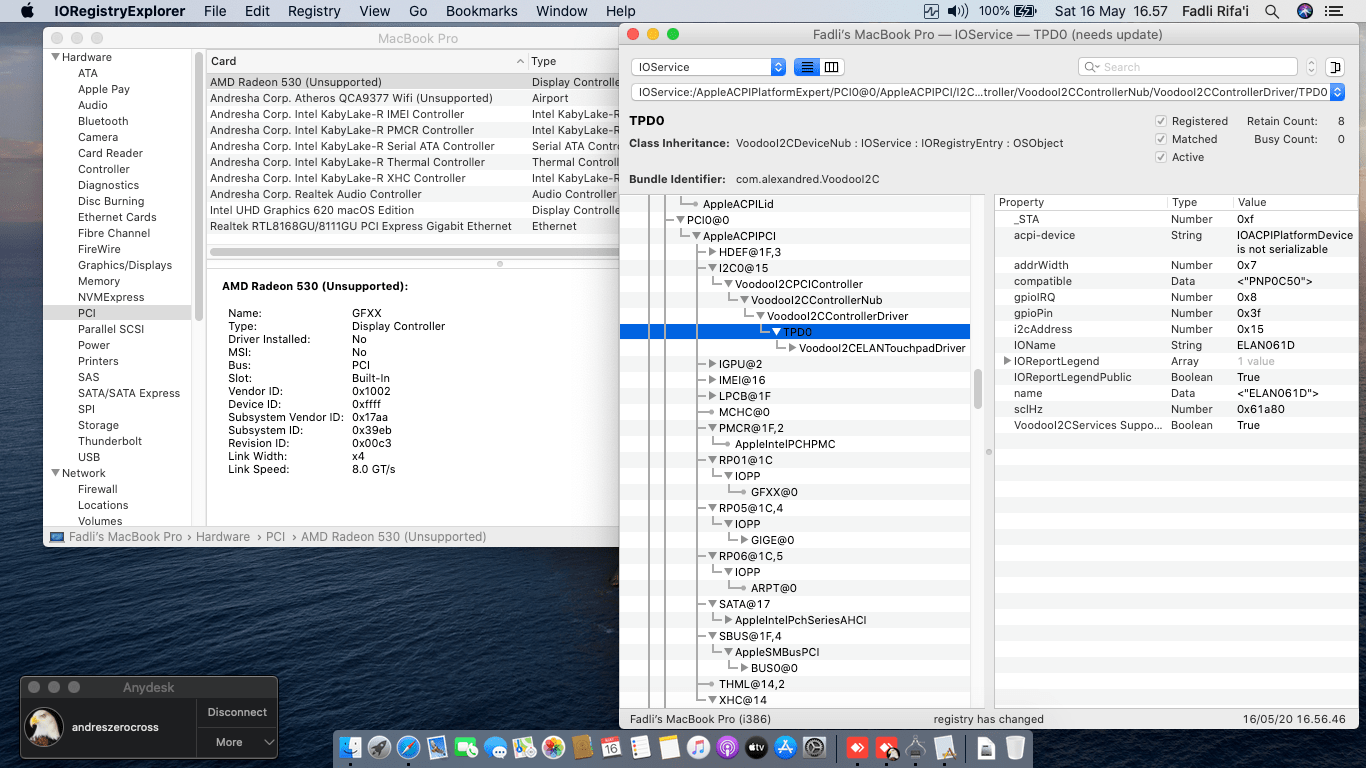
Task: Expand the IGPU@2 node
Action: [712, 364]
